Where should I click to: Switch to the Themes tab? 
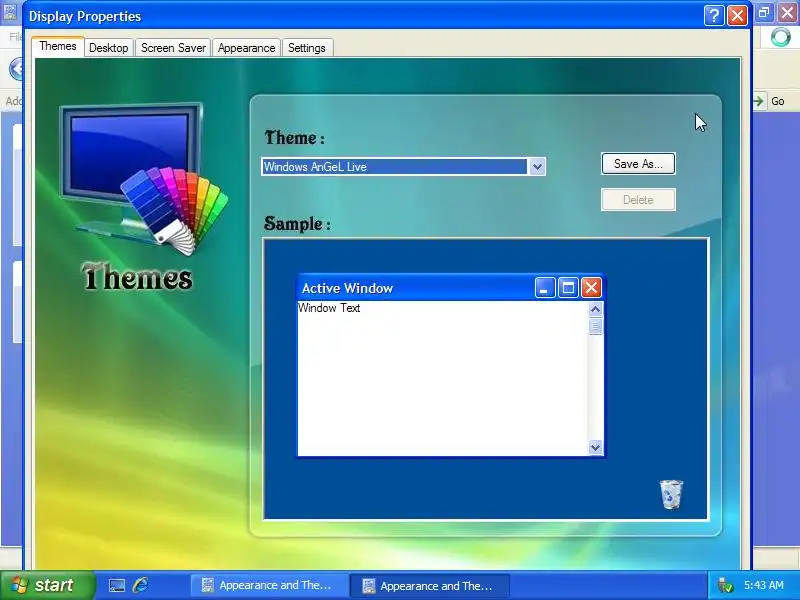coord(58,46)
